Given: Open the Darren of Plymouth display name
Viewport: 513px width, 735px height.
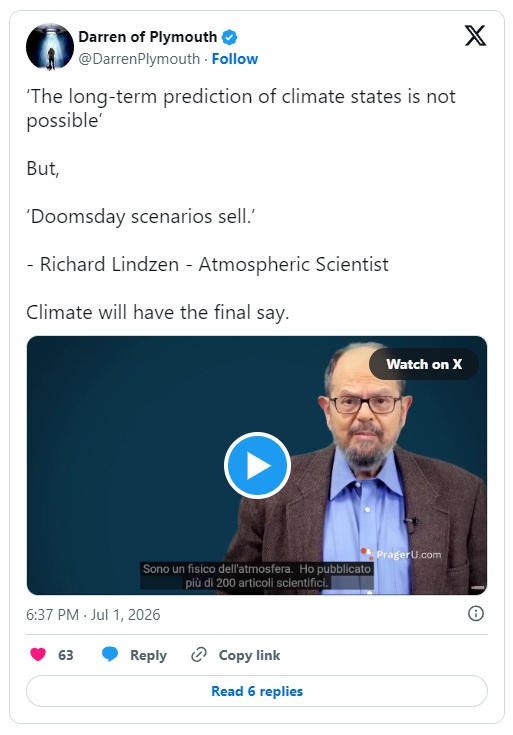Looking at the screenshot, I should click(147, 37).
